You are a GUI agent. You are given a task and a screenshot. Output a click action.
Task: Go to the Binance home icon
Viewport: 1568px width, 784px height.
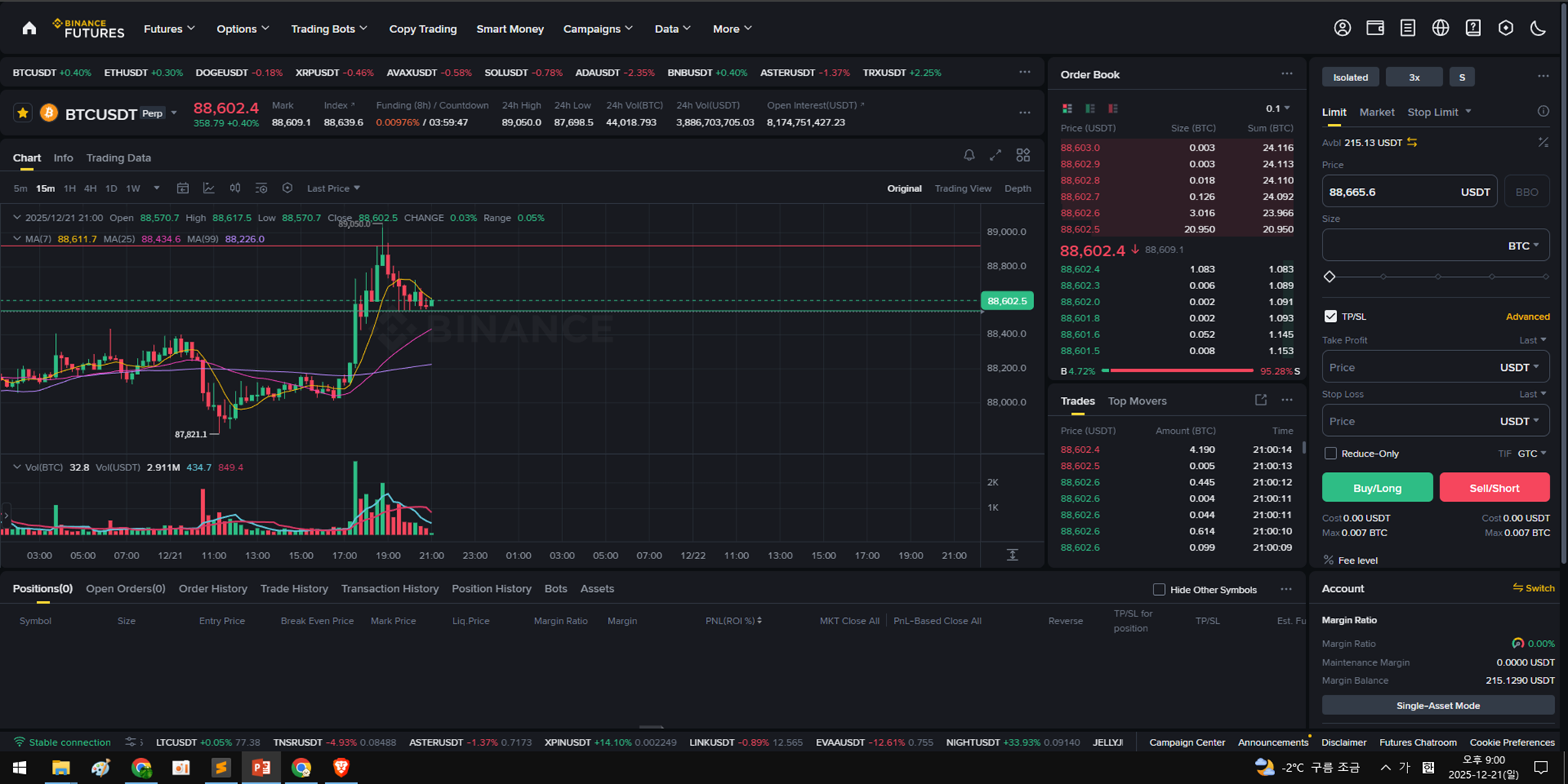29,28
